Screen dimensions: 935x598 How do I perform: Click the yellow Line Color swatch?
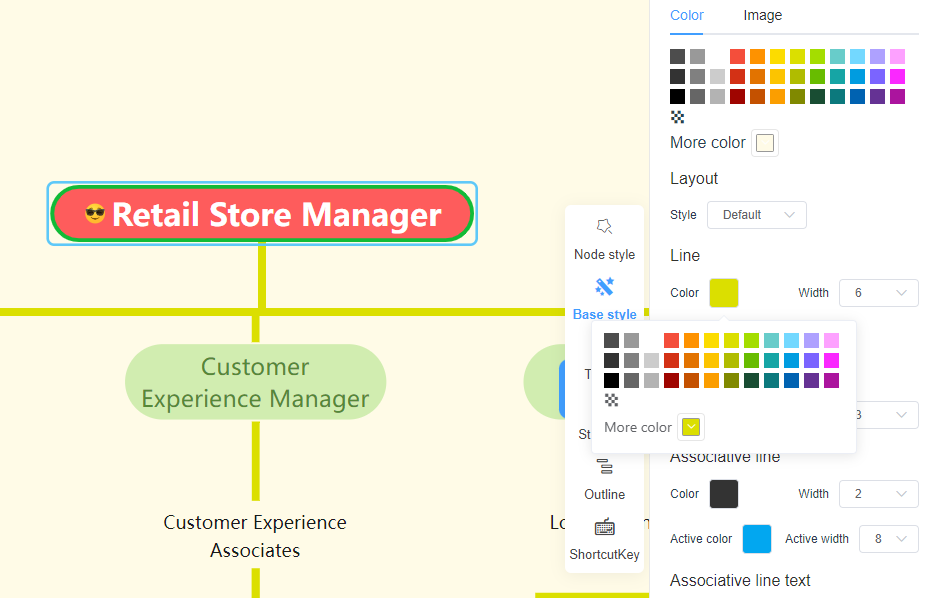tap(723, 293)
